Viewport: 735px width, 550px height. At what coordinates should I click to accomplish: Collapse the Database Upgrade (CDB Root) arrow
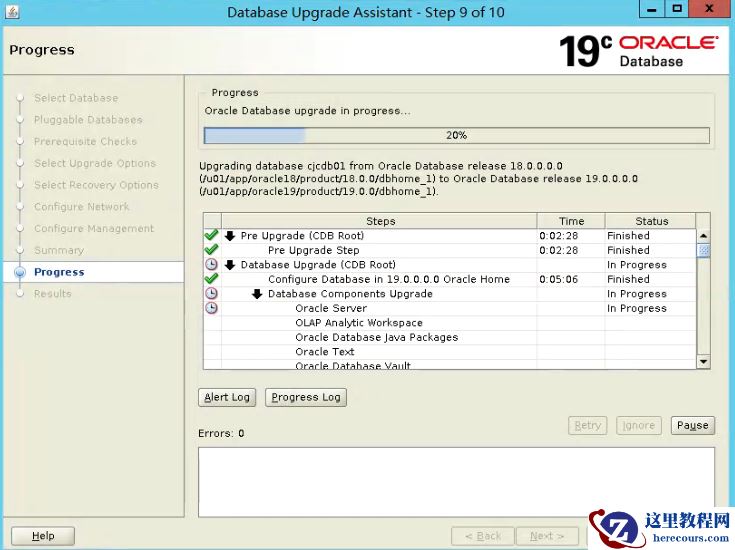tap(230, 265)
